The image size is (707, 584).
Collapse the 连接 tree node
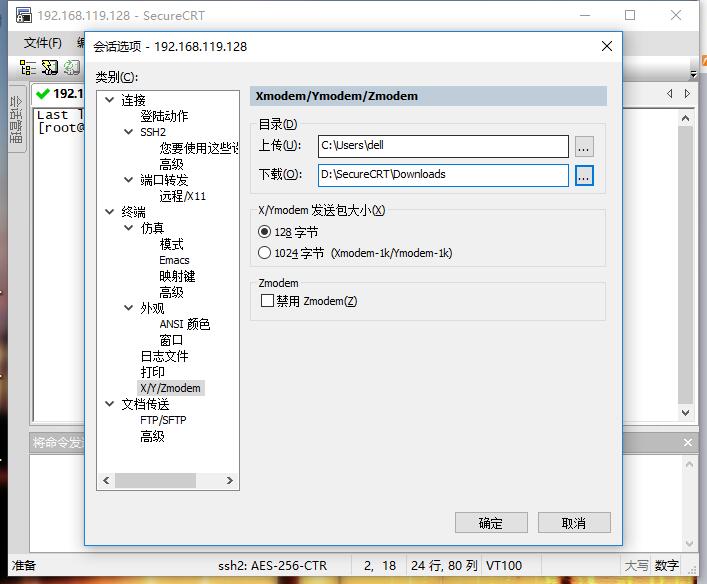(110, 100)
